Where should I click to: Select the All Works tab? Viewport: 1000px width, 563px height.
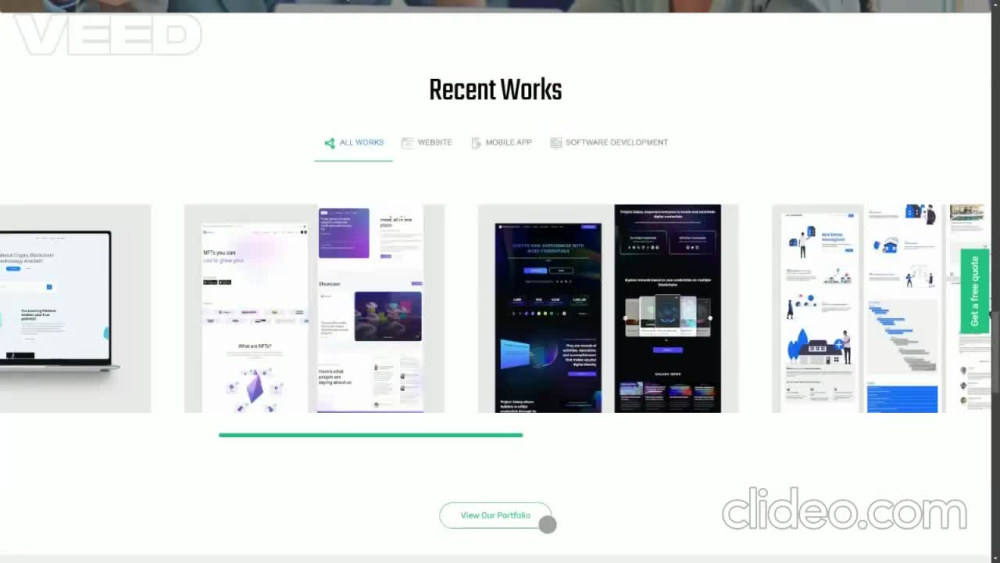pyautogui.click(x=353, y=143)
